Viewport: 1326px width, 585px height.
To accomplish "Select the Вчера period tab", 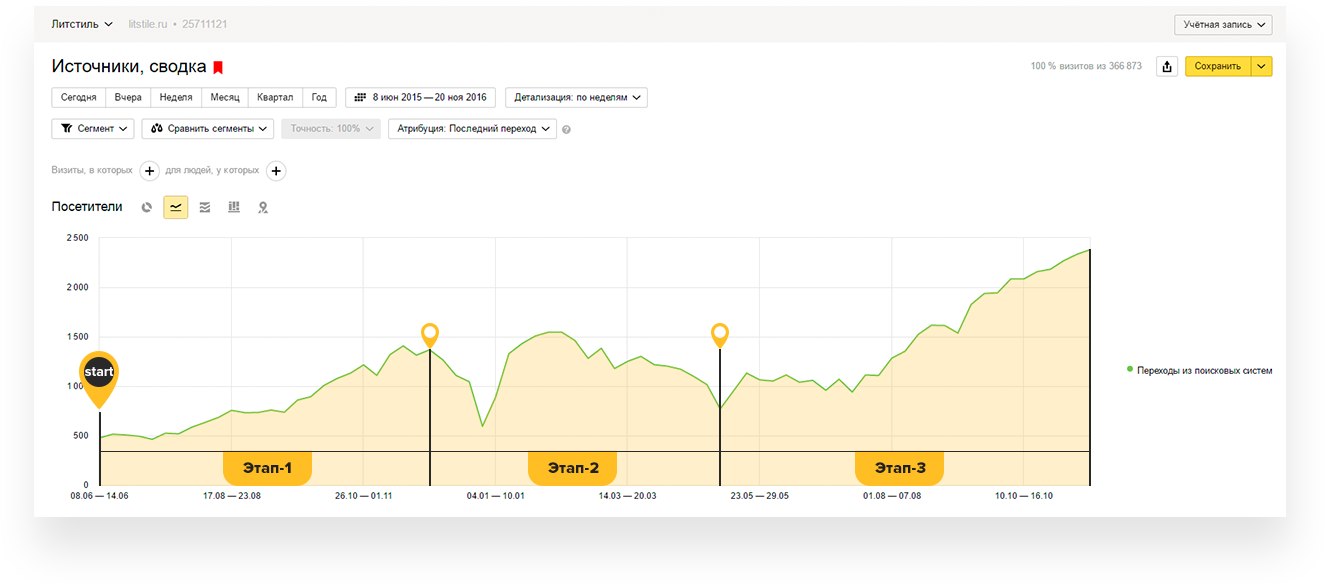I will coord(128,97).
